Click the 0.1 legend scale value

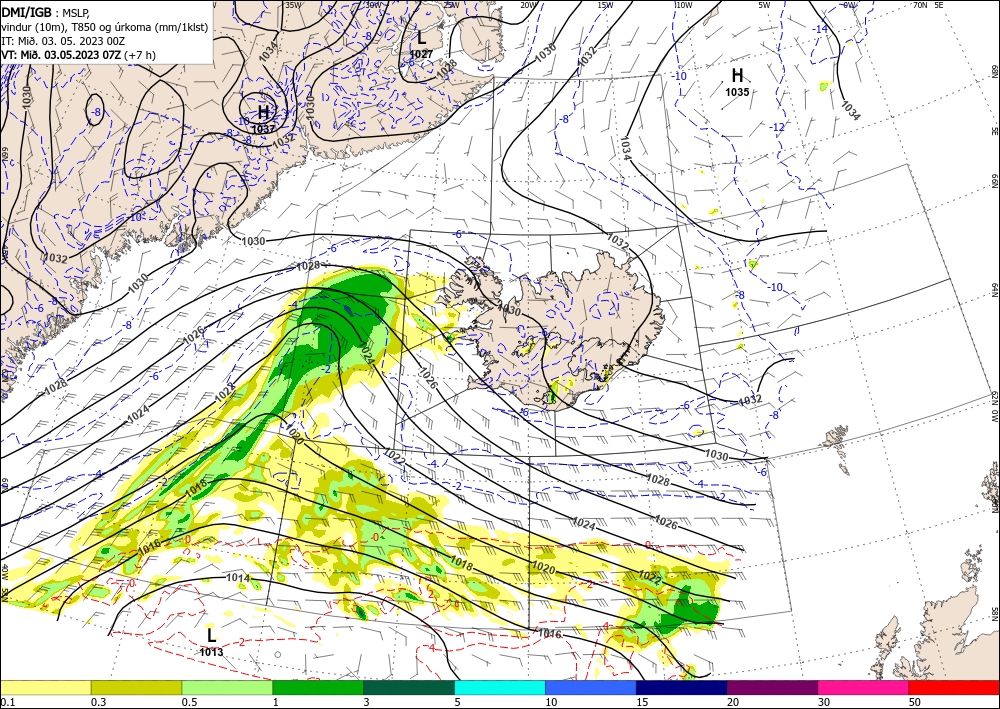[x=8, y=702]
